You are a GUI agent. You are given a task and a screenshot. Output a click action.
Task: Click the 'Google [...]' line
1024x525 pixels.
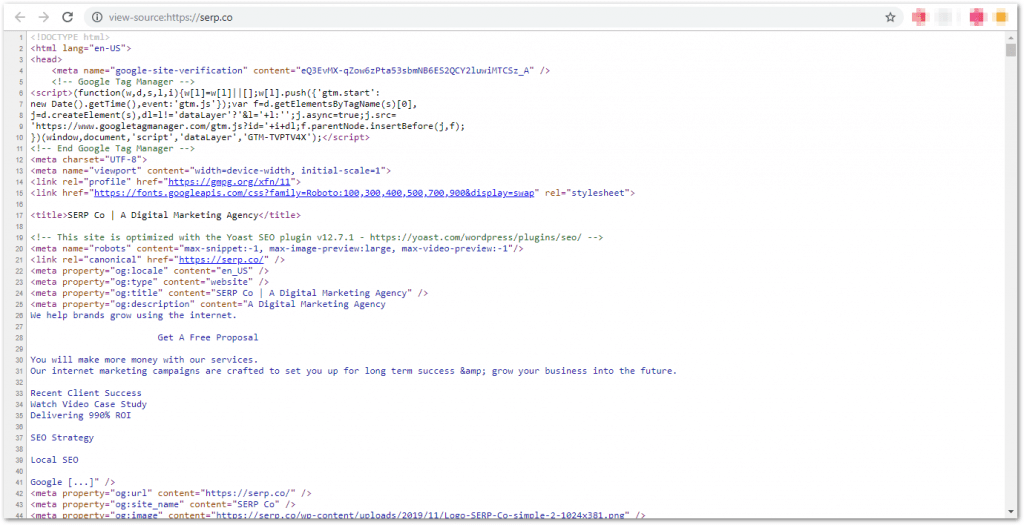[x=72, y=482]
